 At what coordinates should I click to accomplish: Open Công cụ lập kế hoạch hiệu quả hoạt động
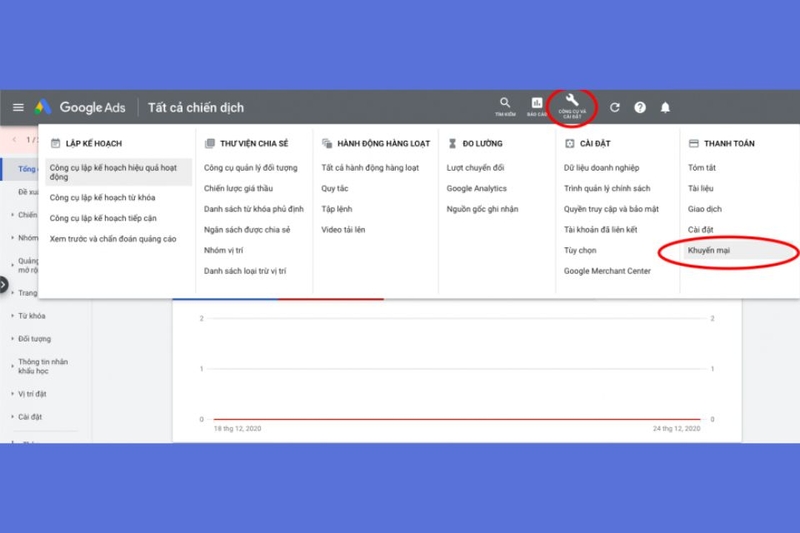(118, 172)
